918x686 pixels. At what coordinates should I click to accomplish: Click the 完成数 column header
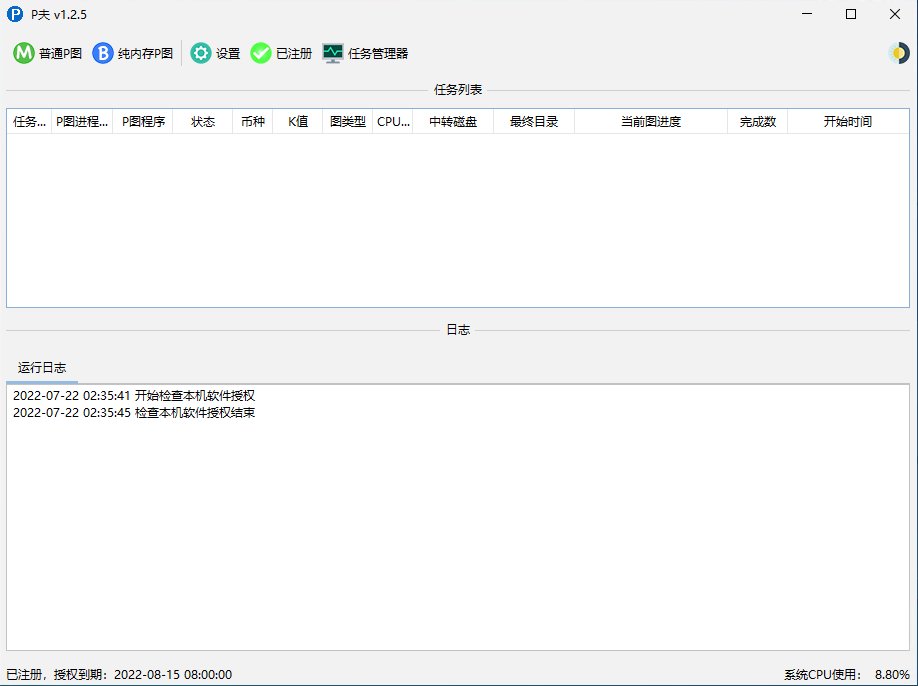coord(757,122)
